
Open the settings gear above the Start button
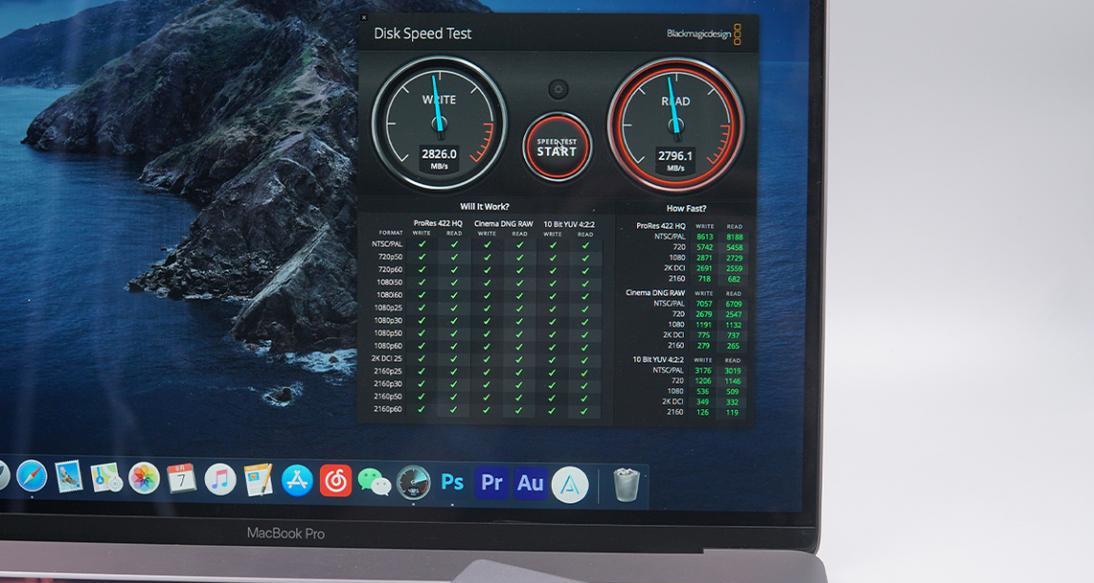557,89
